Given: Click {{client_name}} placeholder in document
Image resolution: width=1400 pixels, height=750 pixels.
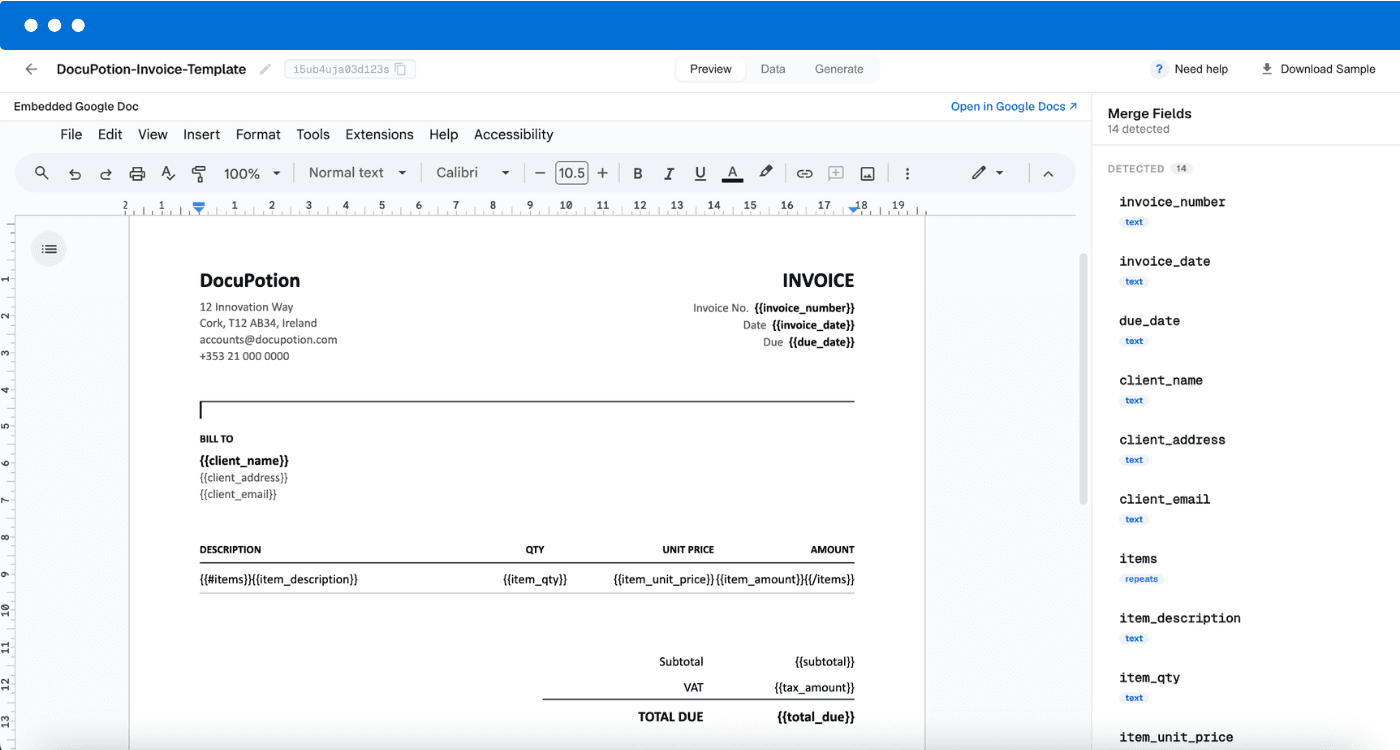Looking at the screenshot, I should click(244, 461).
